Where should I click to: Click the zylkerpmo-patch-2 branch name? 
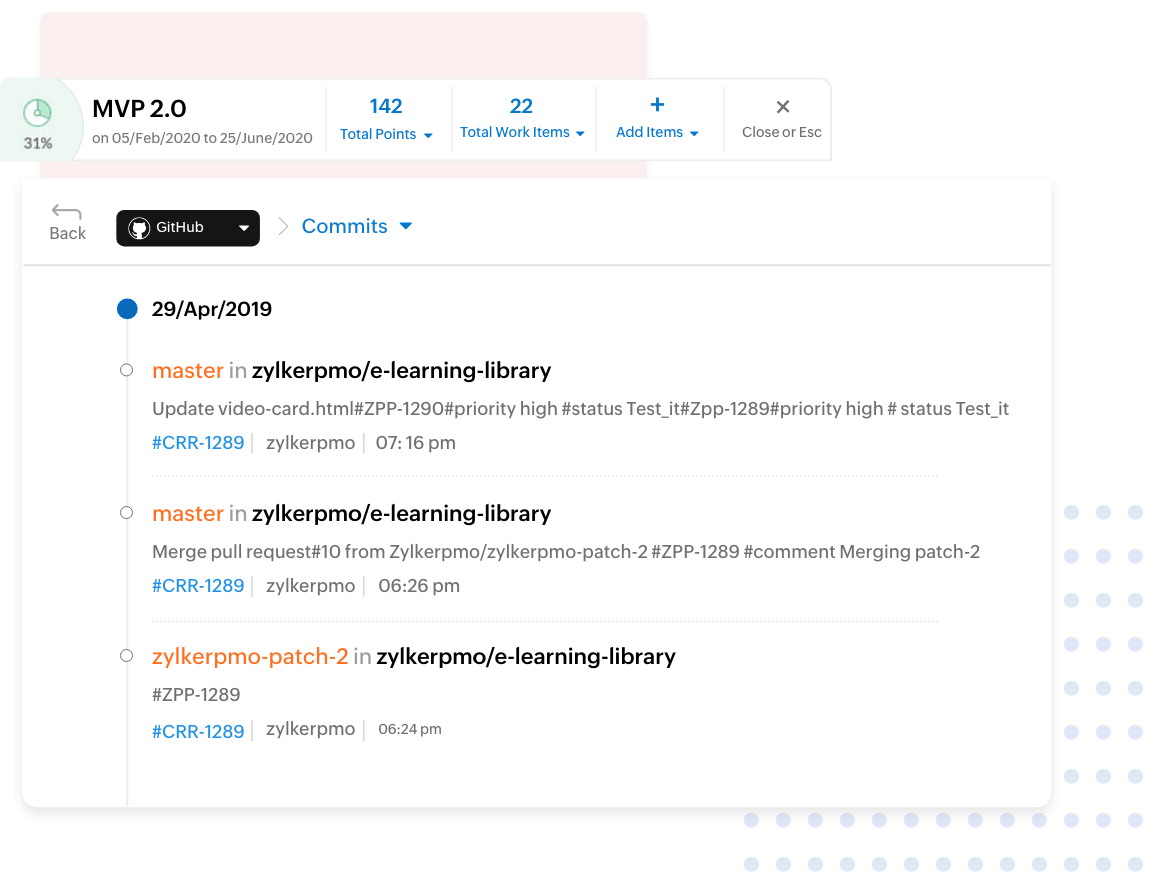click(250, 657)
